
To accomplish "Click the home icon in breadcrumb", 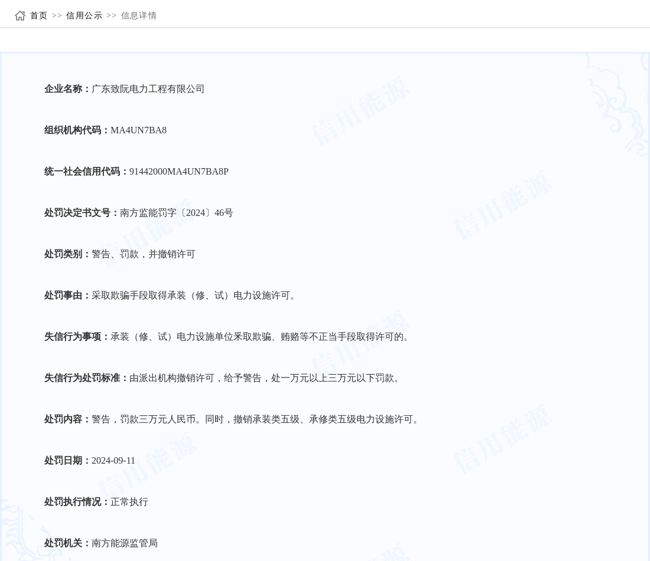I will point(20,16).
